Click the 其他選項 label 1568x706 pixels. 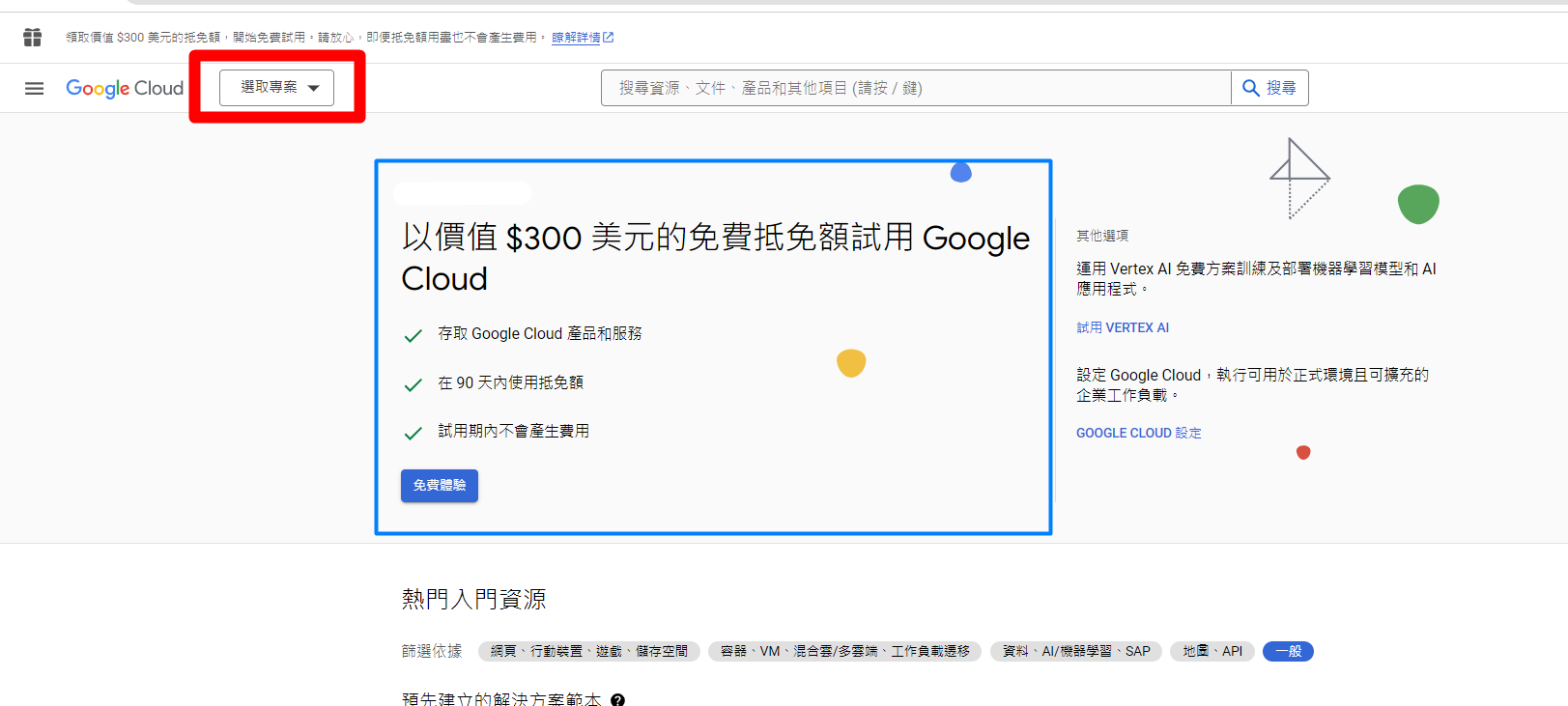[x=1102, y=236]
